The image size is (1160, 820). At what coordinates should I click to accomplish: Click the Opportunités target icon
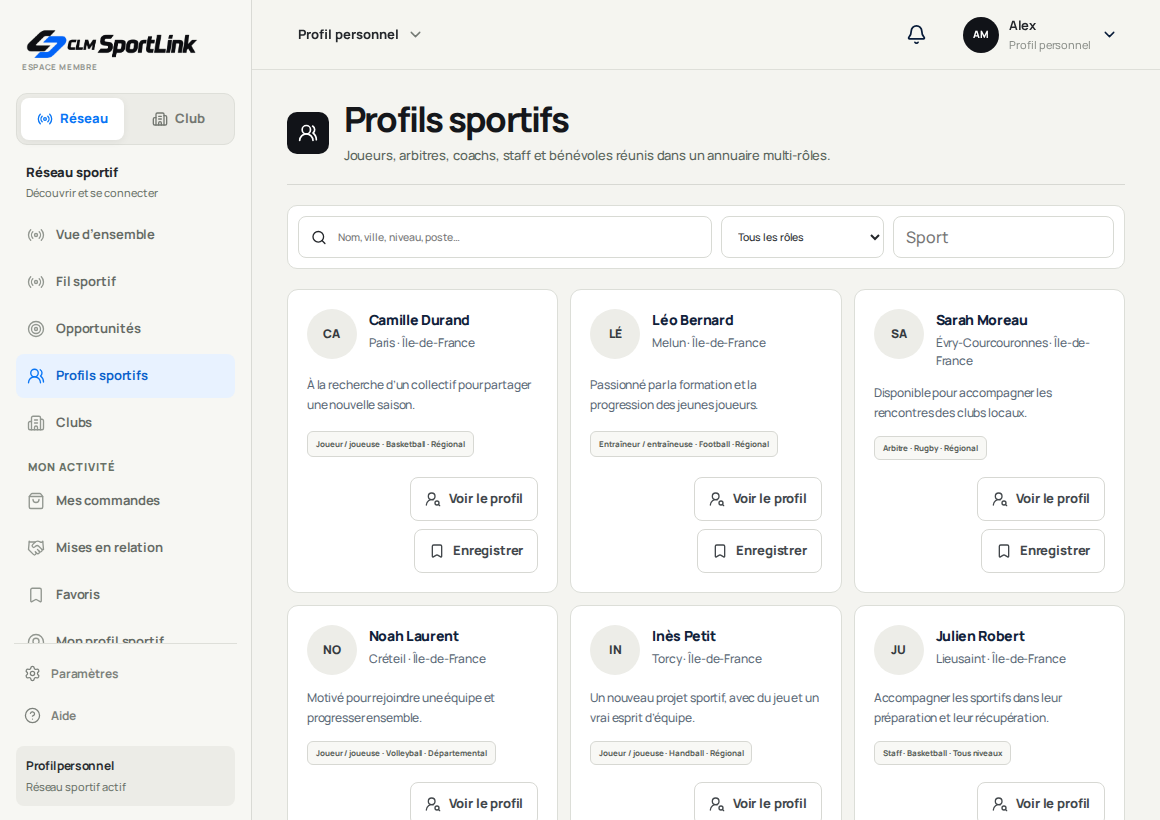point(36,329)
